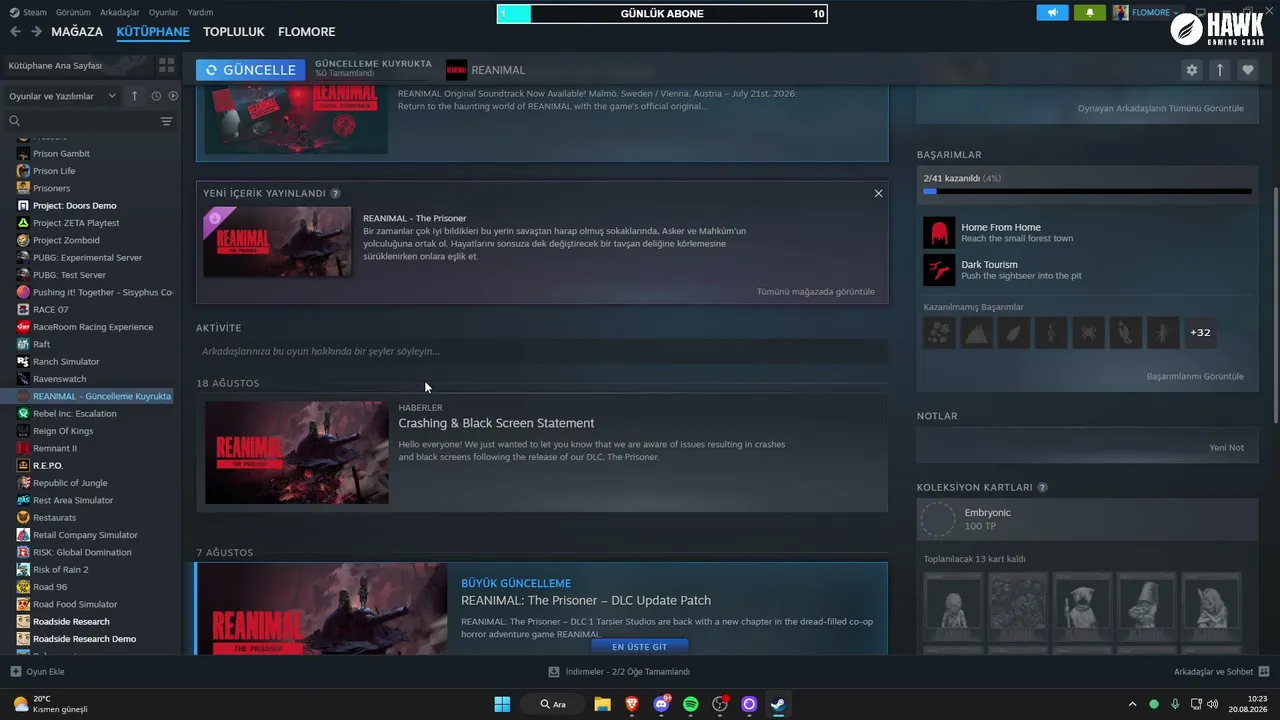Click the help icon beside Koleksiyon Kartları
This screenshot has width=1280, height=720.
pyautogui.click(x=1042, y=488)
